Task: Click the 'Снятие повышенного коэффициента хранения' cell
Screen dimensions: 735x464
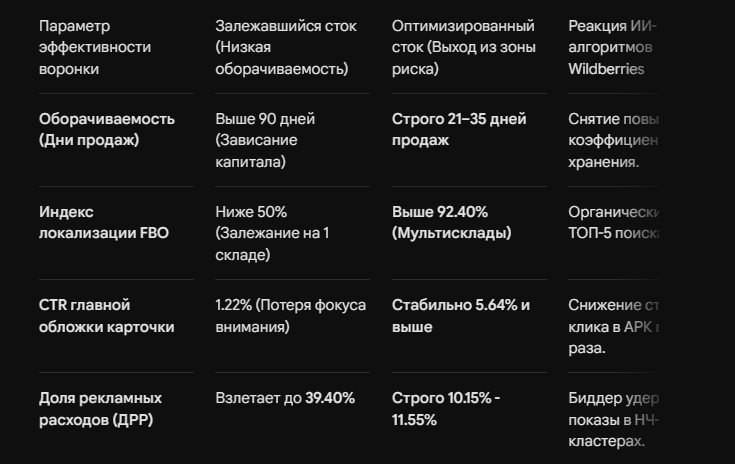Action: pos(613,140)
